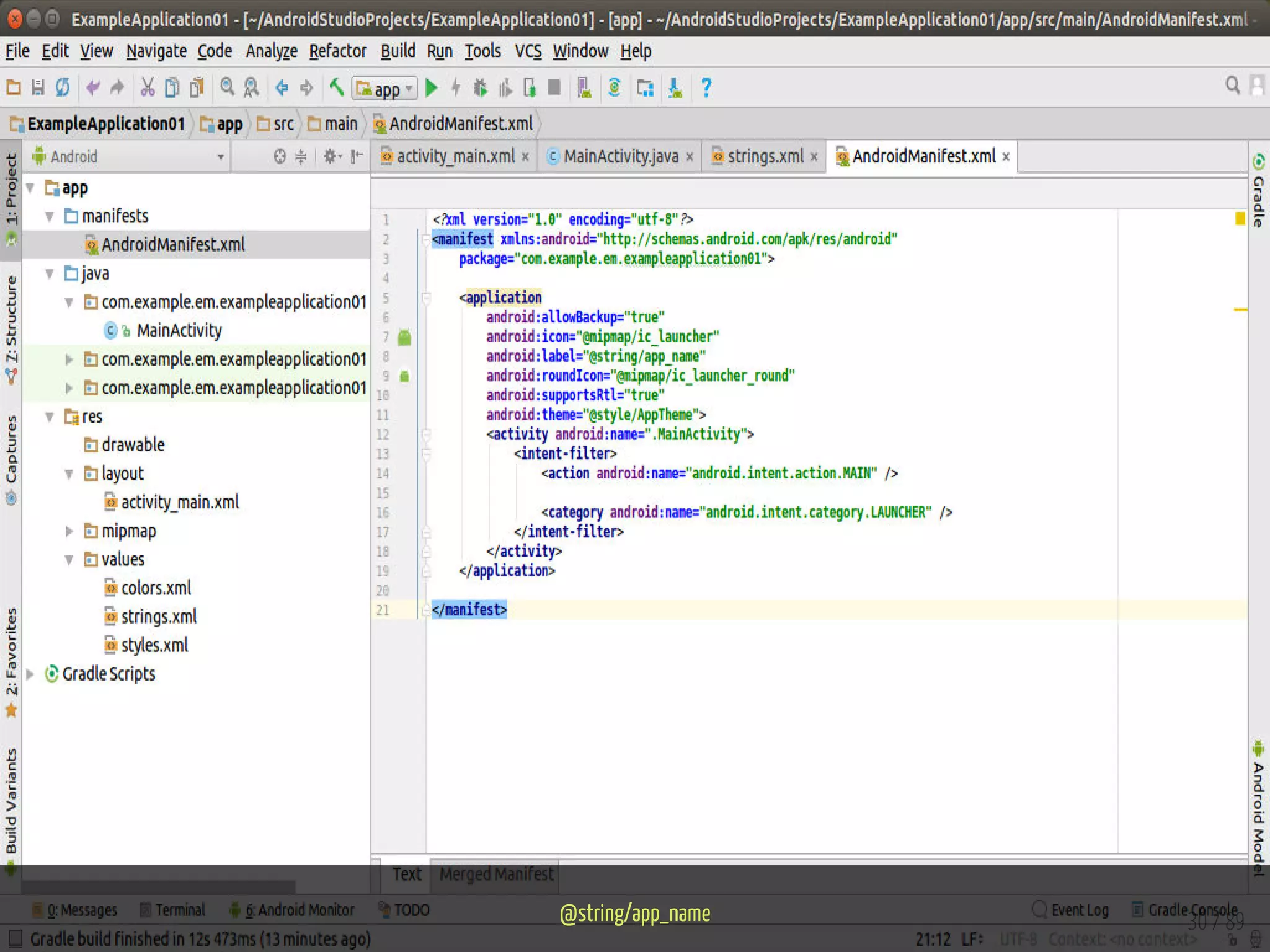Collapse the res folder node
This screenshot has height=952, width=1270.
pos(50,416)
